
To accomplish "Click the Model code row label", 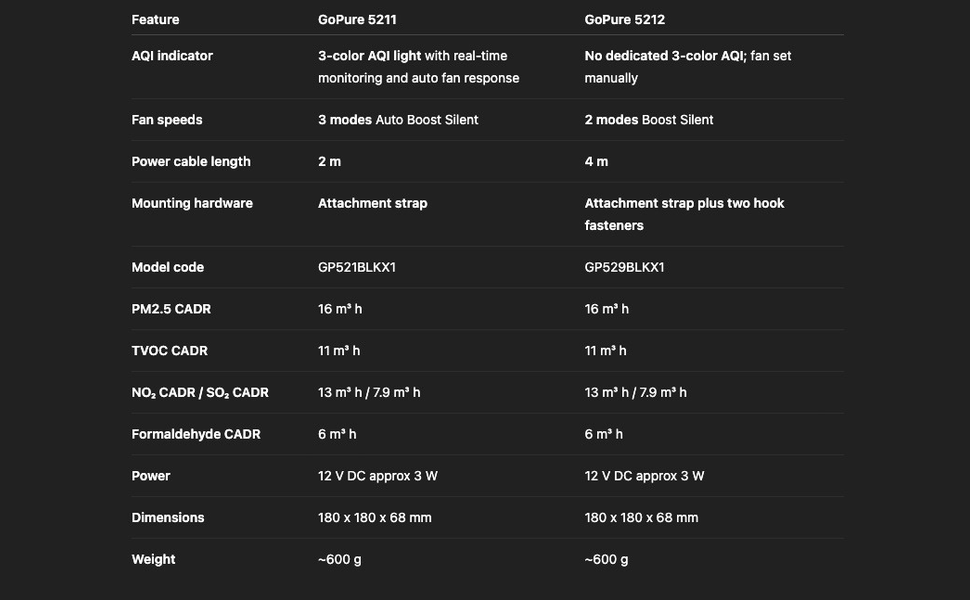I will [x=167, y=267].
